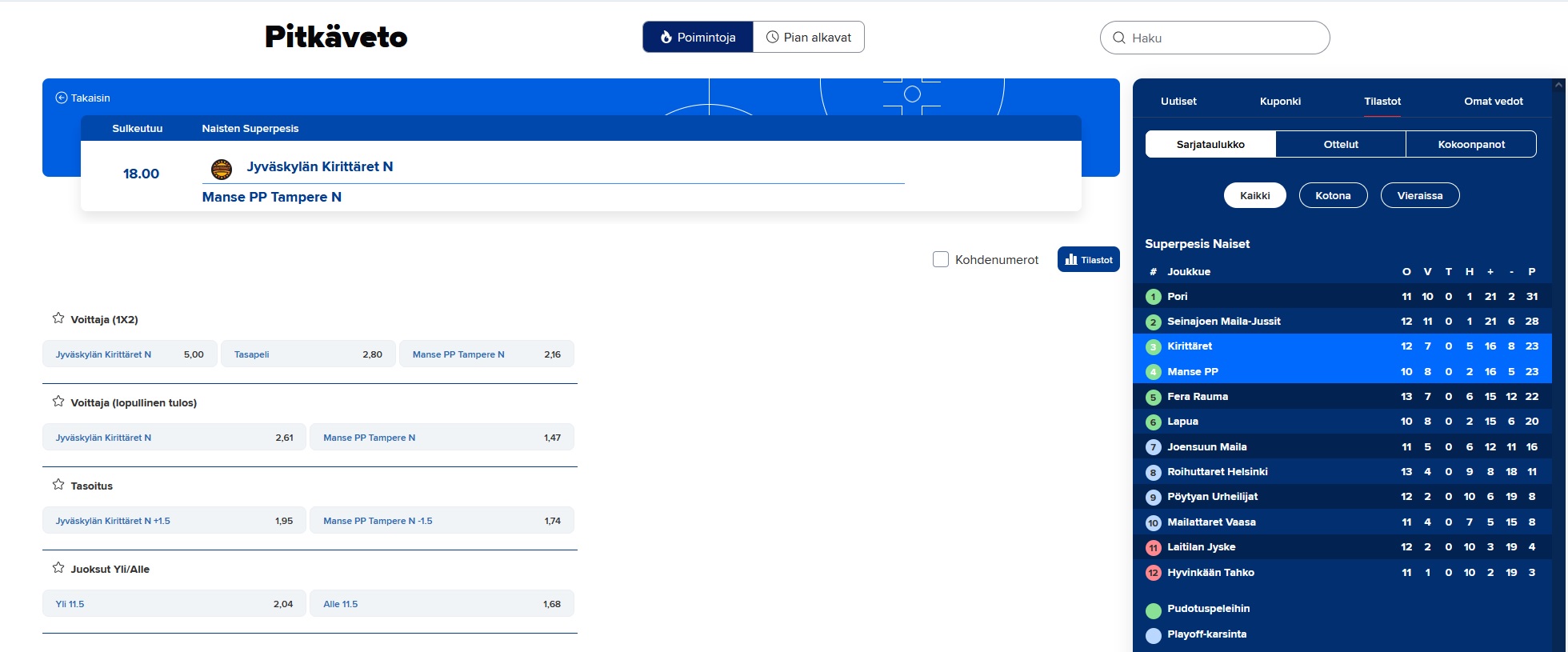
Task: Show the Sarjataulukko sub-tab
Action: click(x=1210, y=144)
